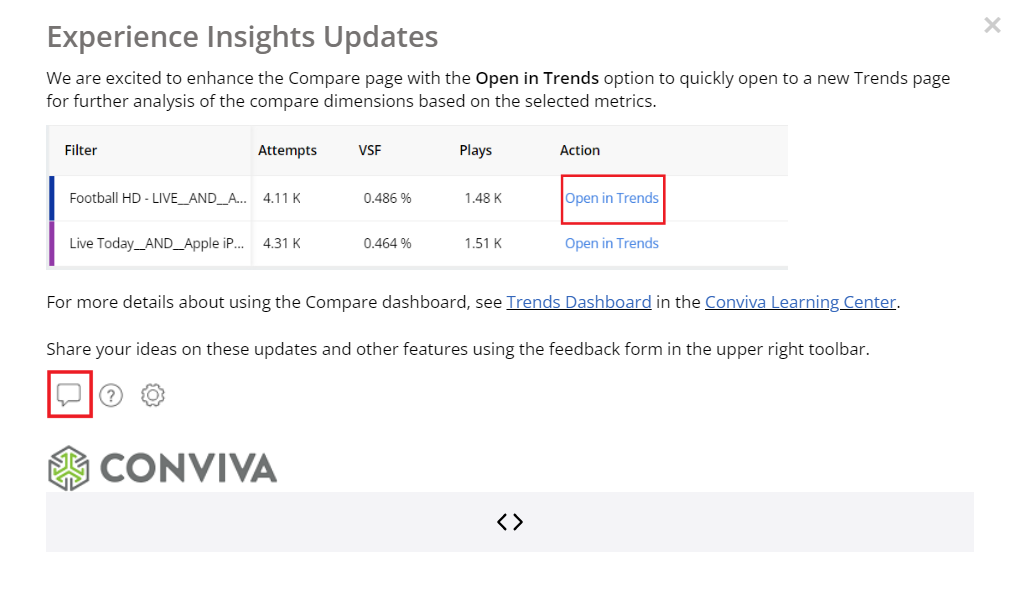The width and height of the screenshot is (1016, 597).
Task: Open in Trends for Live Today row
Action: click(612, 243)
